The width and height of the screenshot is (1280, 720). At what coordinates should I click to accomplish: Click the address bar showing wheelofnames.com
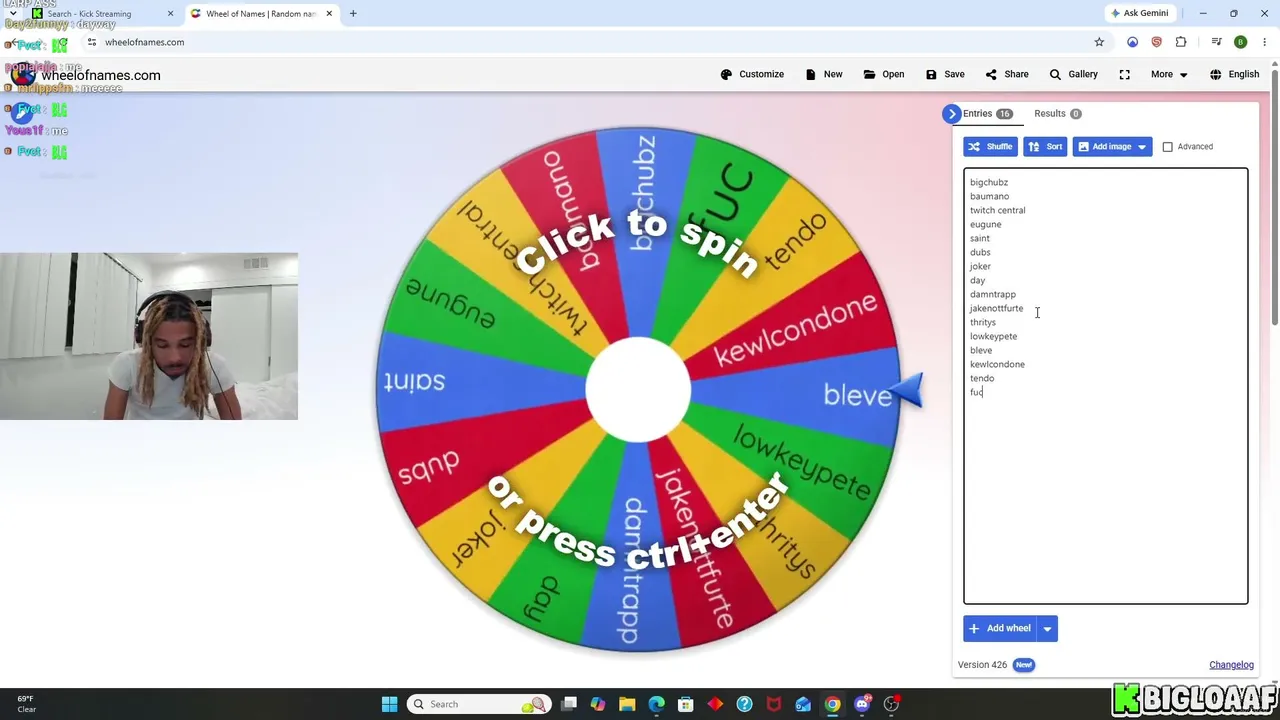point(590,42)
